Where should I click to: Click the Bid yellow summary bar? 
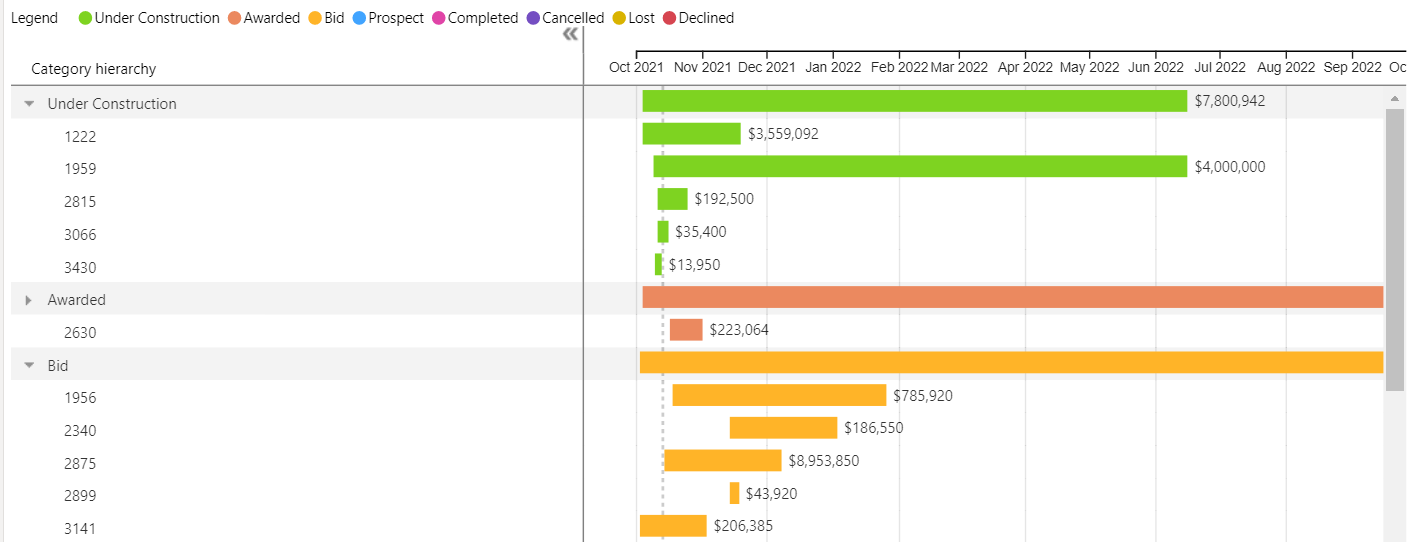click(x=1011, y=362)
